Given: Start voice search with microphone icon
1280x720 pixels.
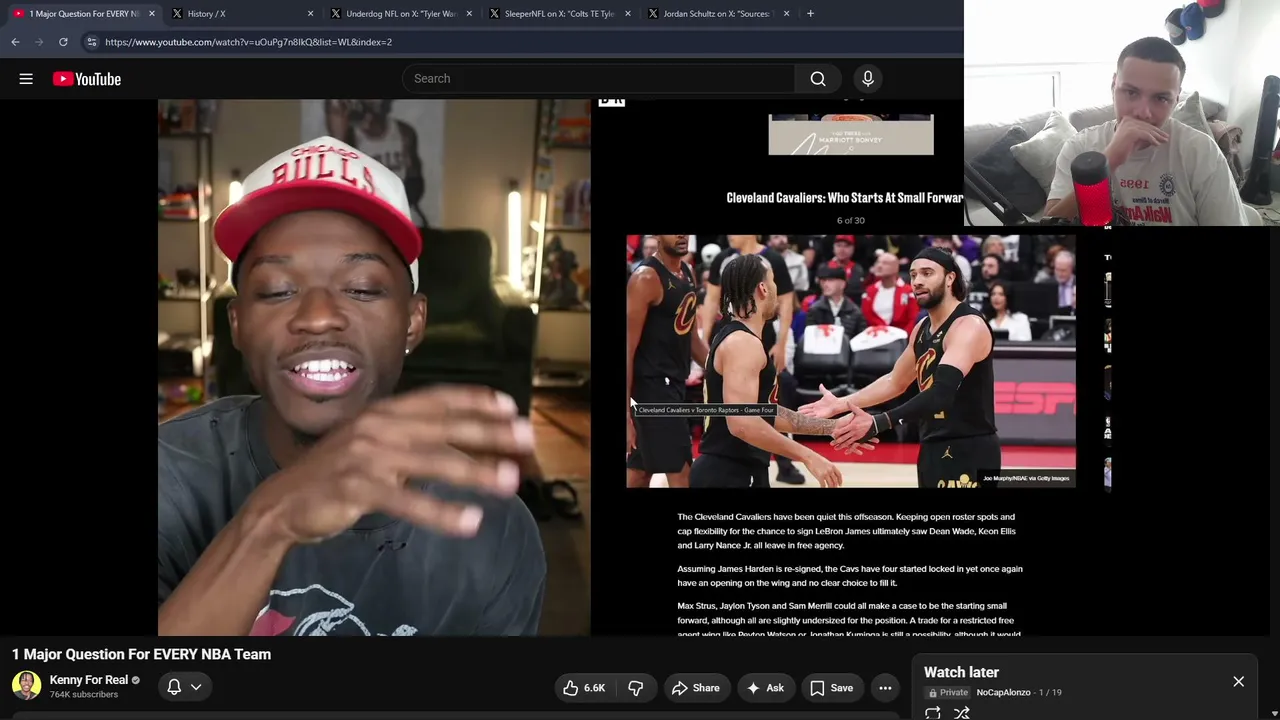Looking at the screenshot, I should point(868,79).
